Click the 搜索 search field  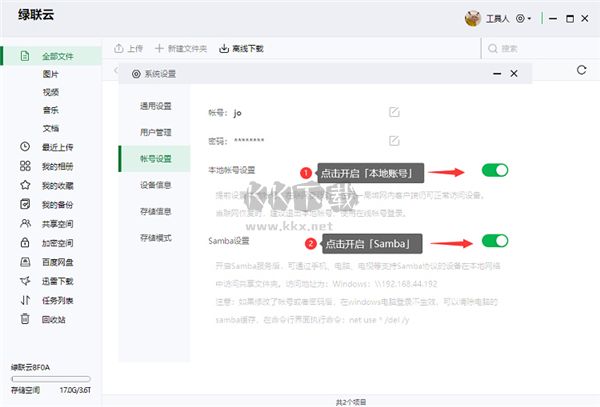coord(540,49)
